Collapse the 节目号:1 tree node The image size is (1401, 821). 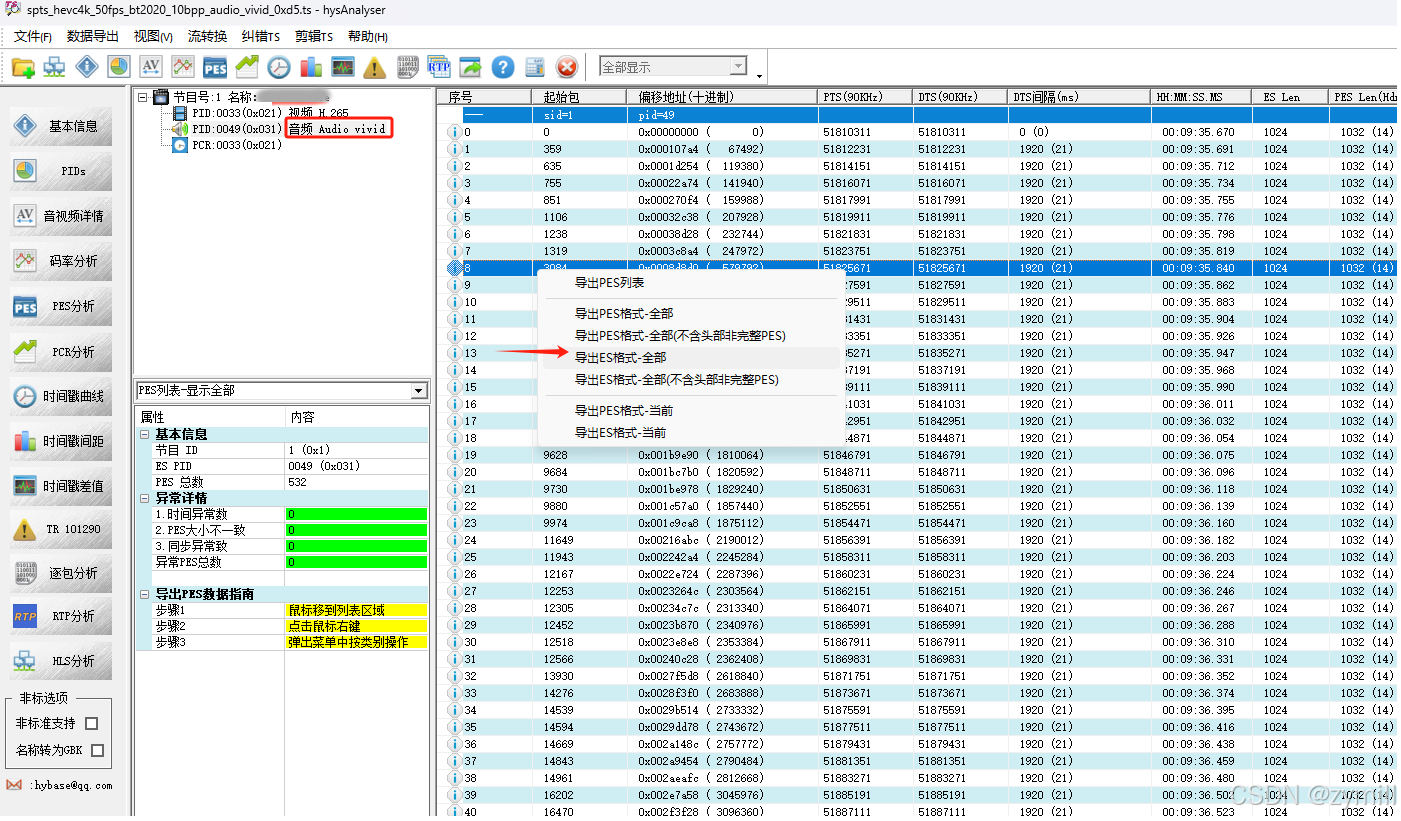(x=143, y=97)
